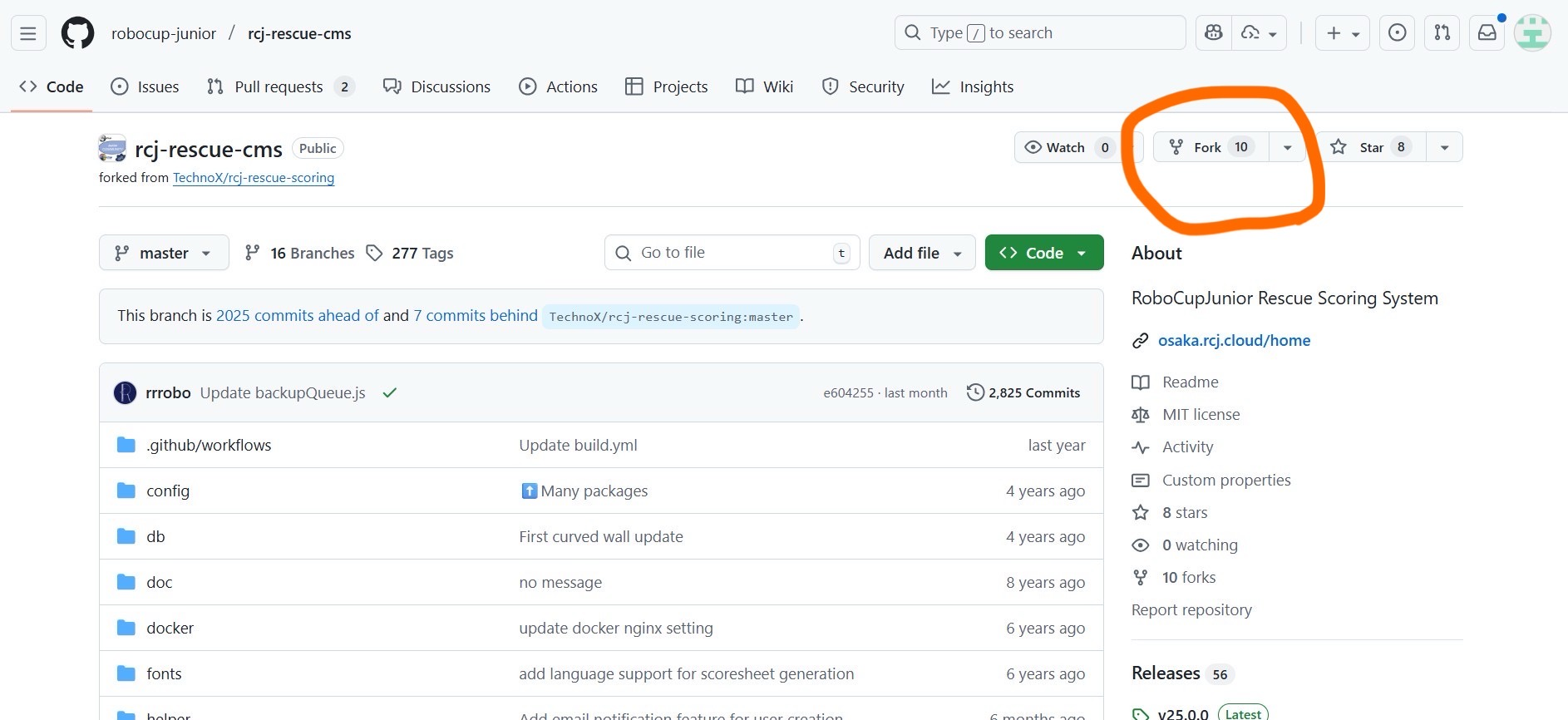The height and width of the screenshot is (720, 1568).
Task: Open 'update docker nginx setting' commit link
Action: tap(616, 628)
